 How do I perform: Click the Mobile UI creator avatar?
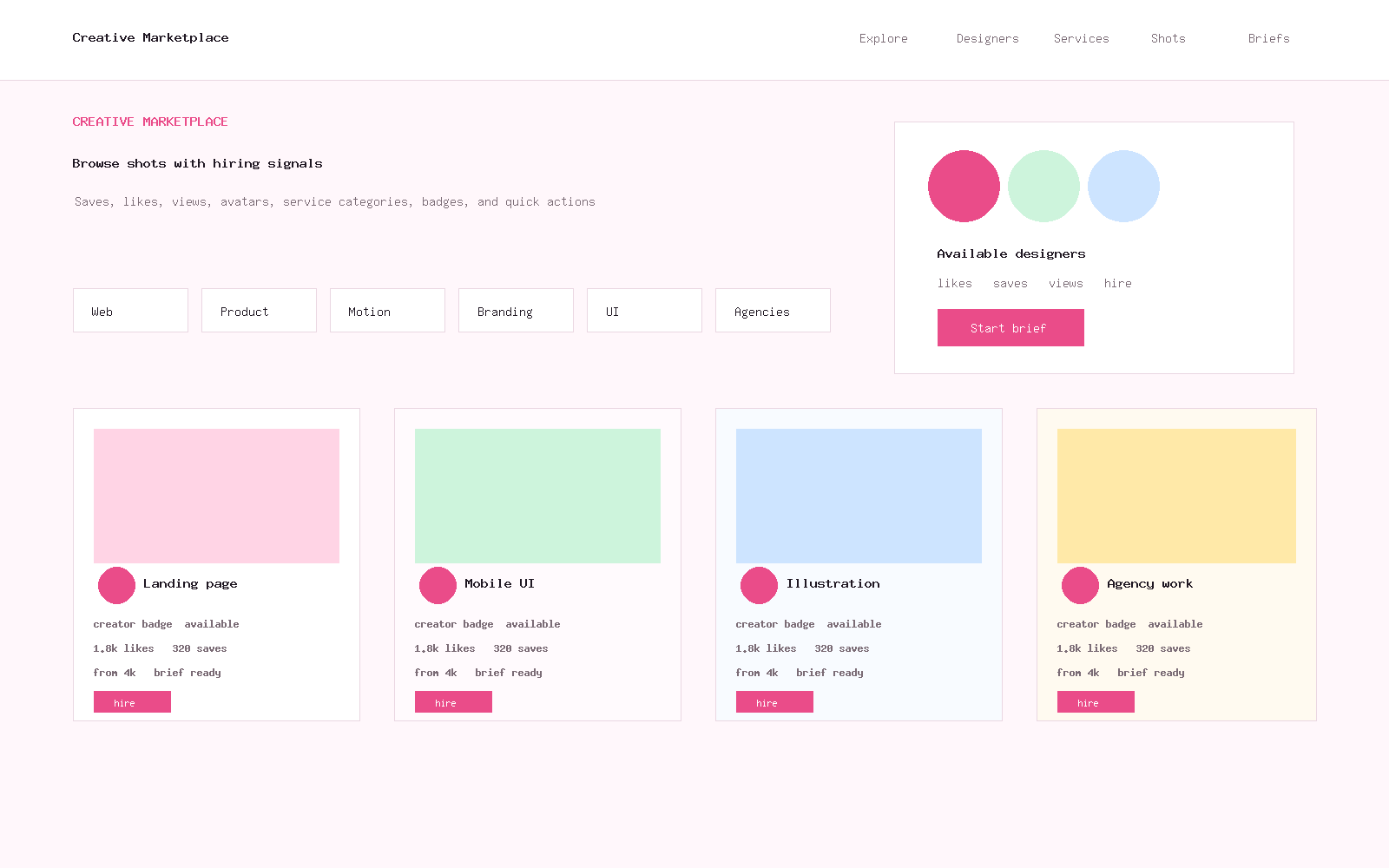[x=438, y=585]
